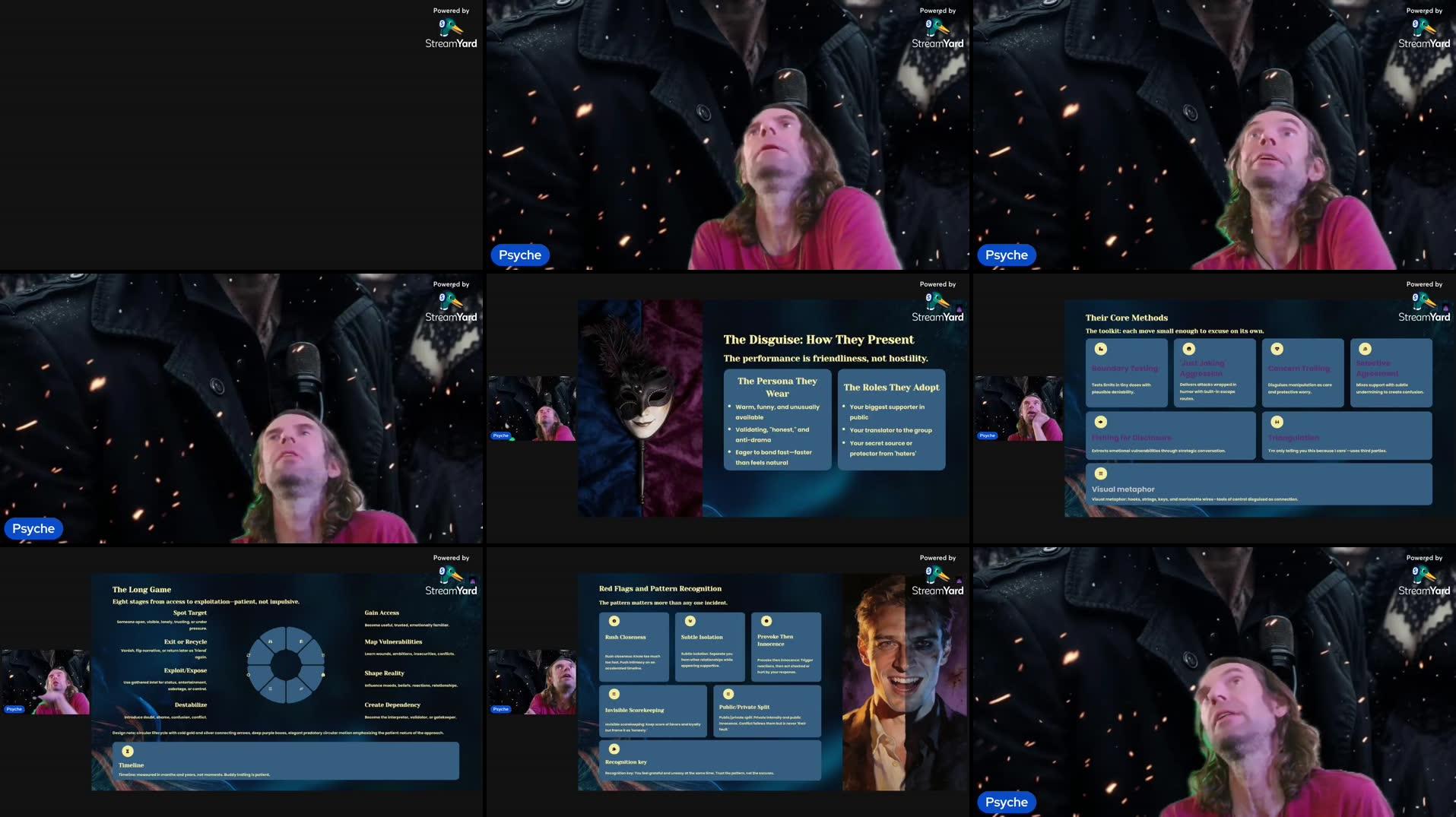Click the 'Just Joking' Aggression icon

[1189, 349]
